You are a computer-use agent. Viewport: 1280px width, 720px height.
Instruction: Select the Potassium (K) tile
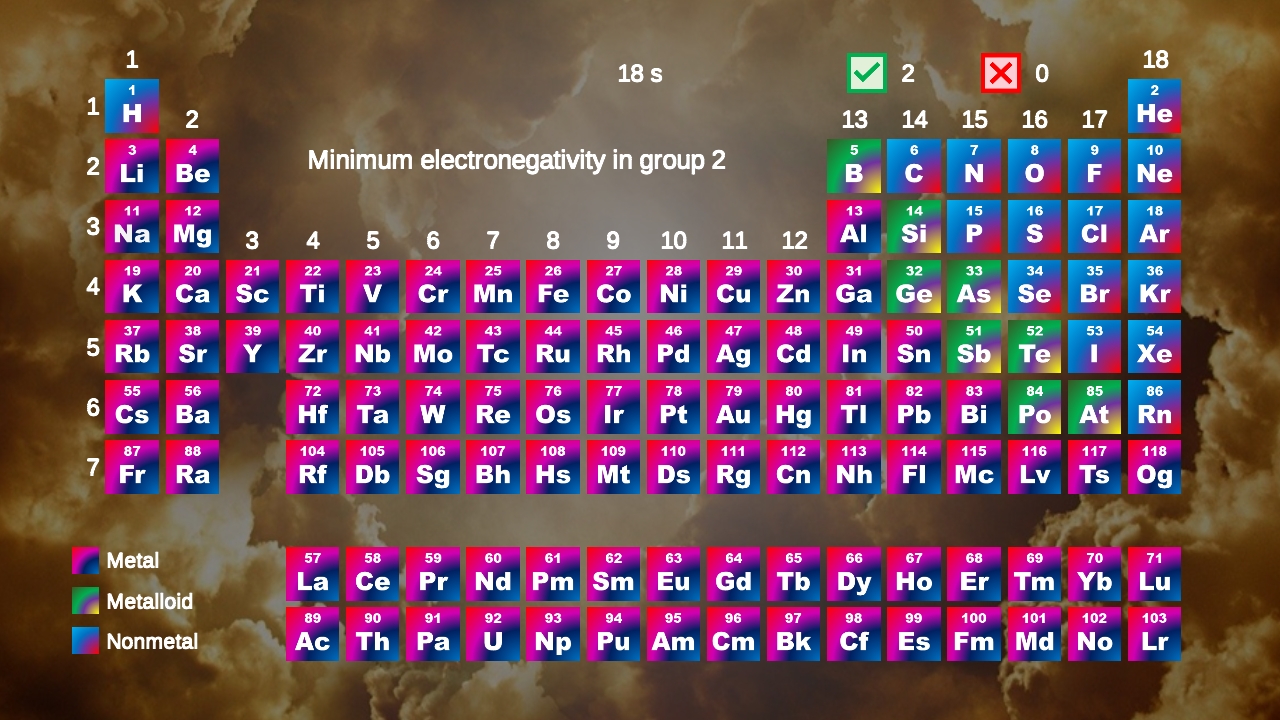tap(132, 287)
